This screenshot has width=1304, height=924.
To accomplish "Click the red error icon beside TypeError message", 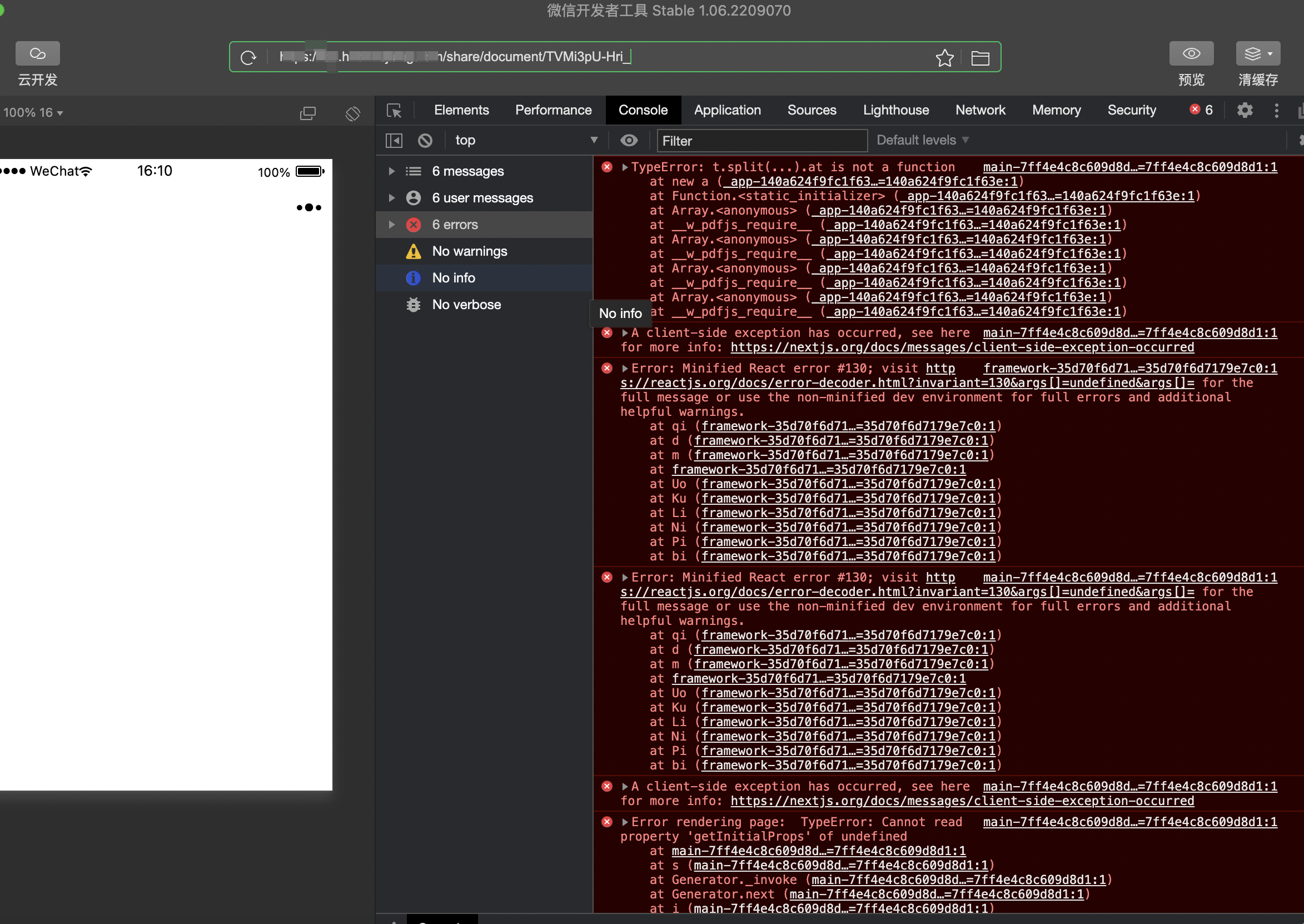I will [x=607, y=167].
